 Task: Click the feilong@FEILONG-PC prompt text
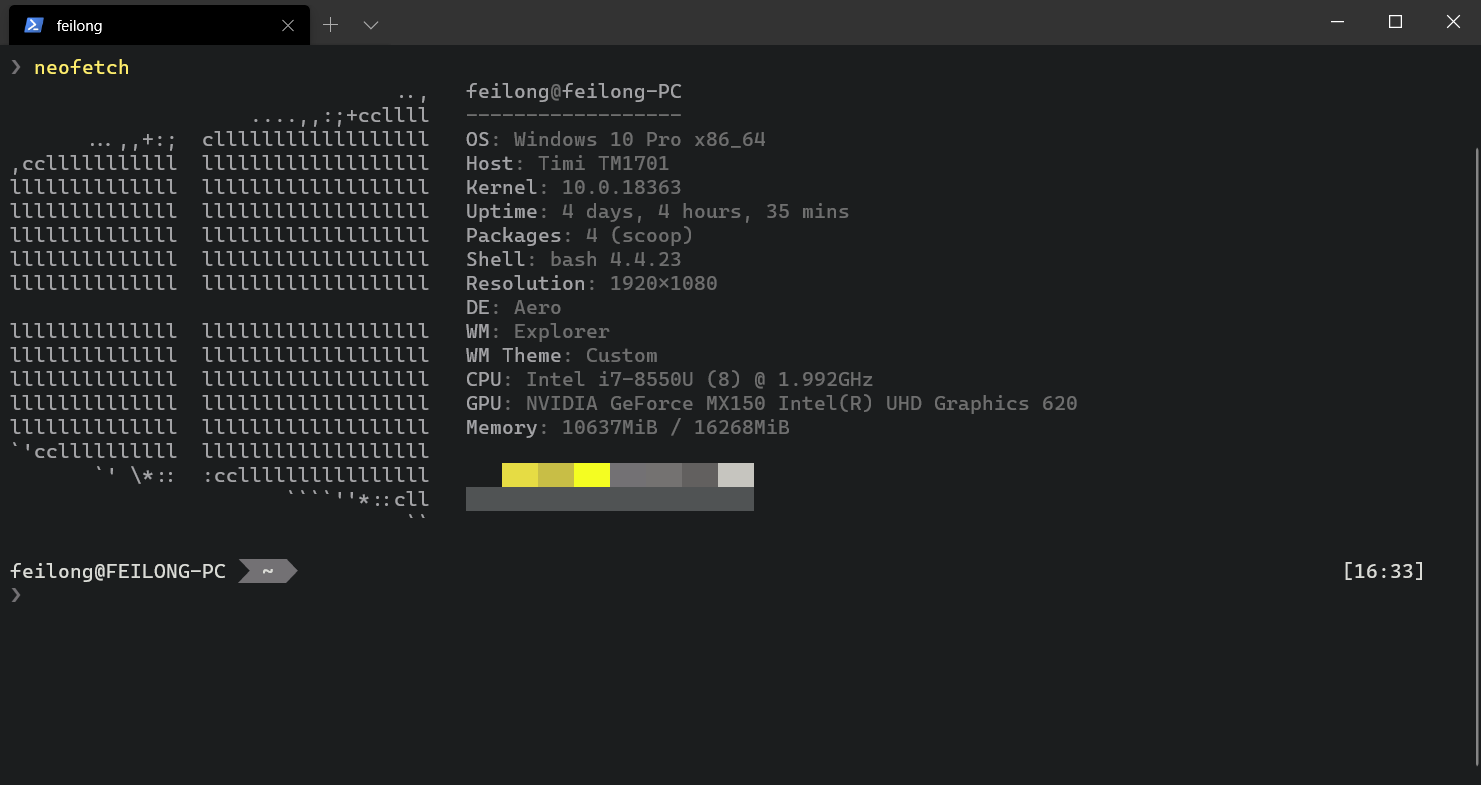coord(118,572)
